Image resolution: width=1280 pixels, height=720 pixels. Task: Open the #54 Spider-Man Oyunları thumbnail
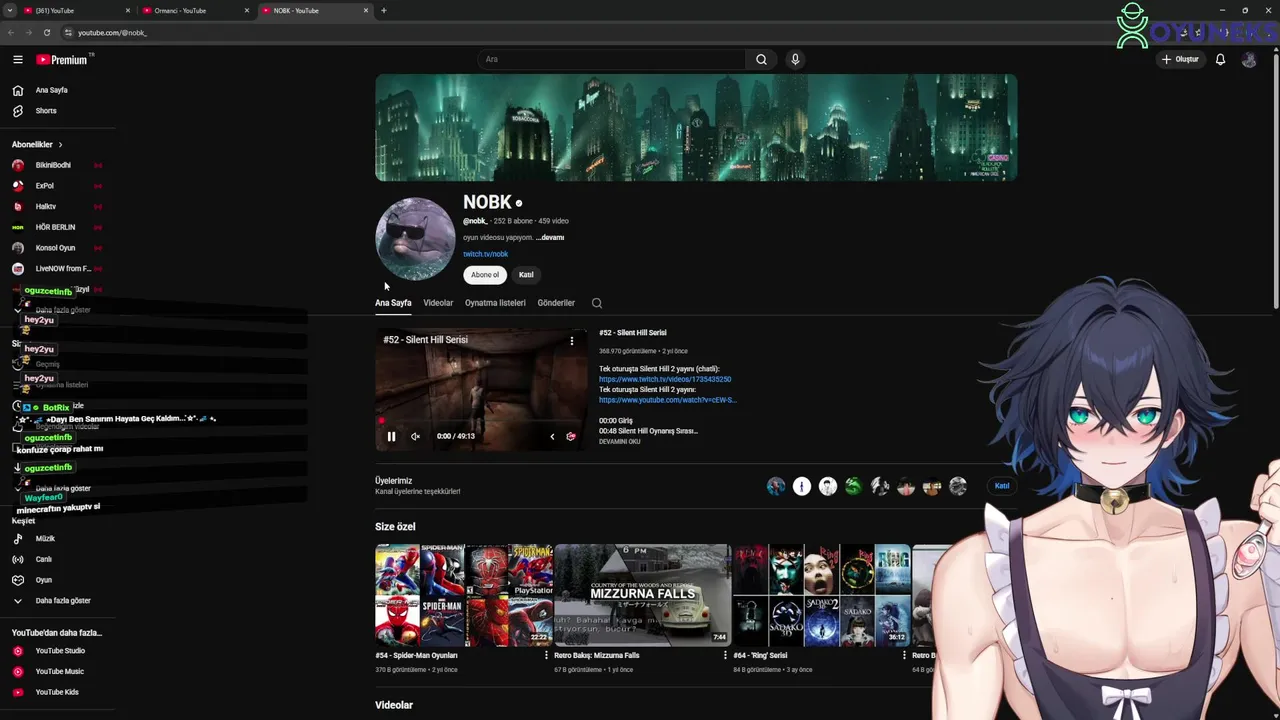pyautogui.click(x=464, y=595)
